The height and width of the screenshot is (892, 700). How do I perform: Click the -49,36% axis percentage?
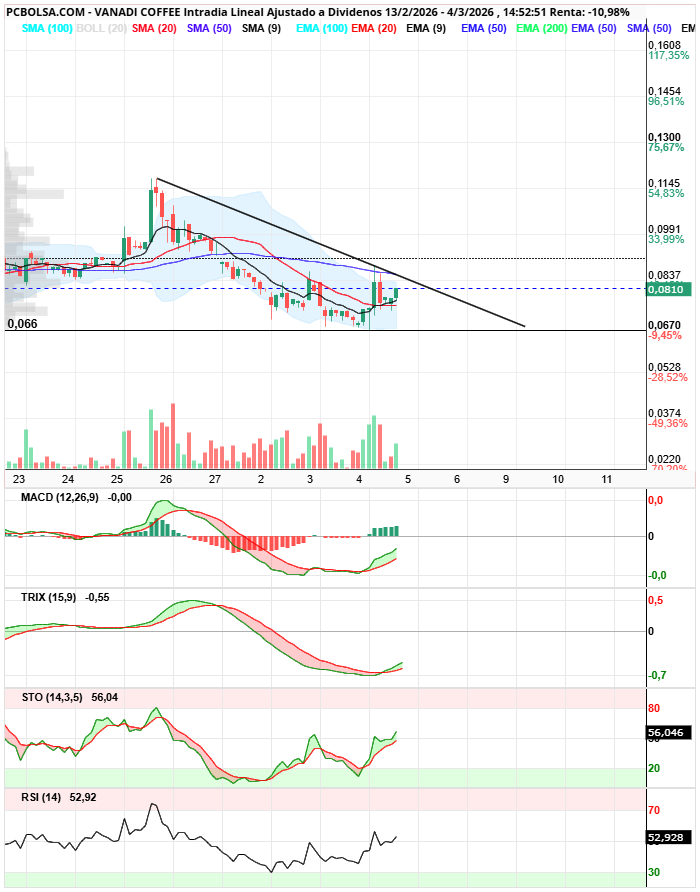pos(668,423)
